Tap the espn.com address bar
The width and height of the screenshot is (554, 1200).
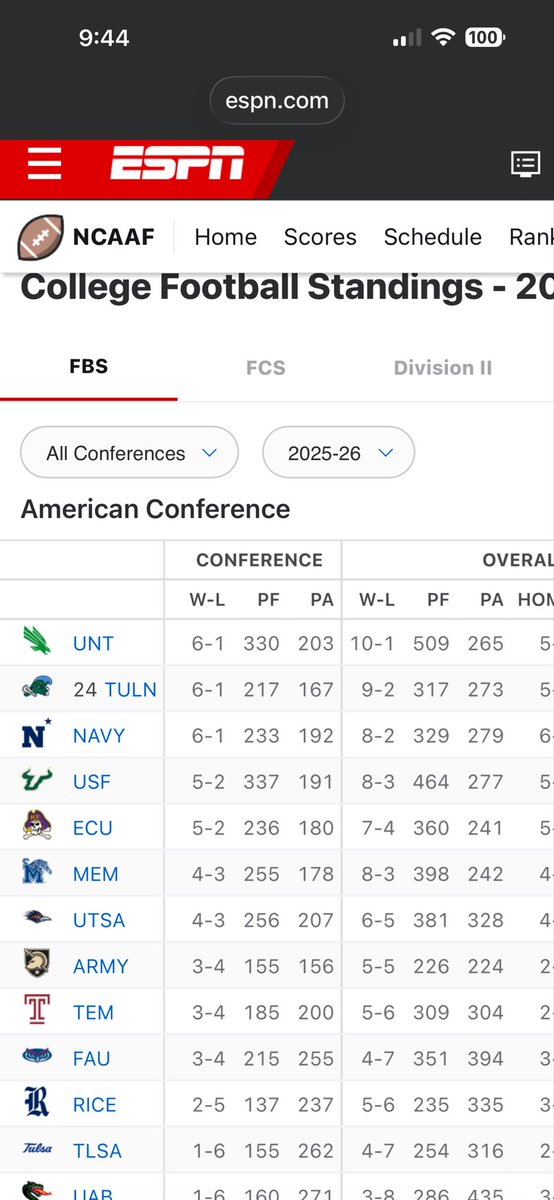pyautogui.click(x=277, y=101)
